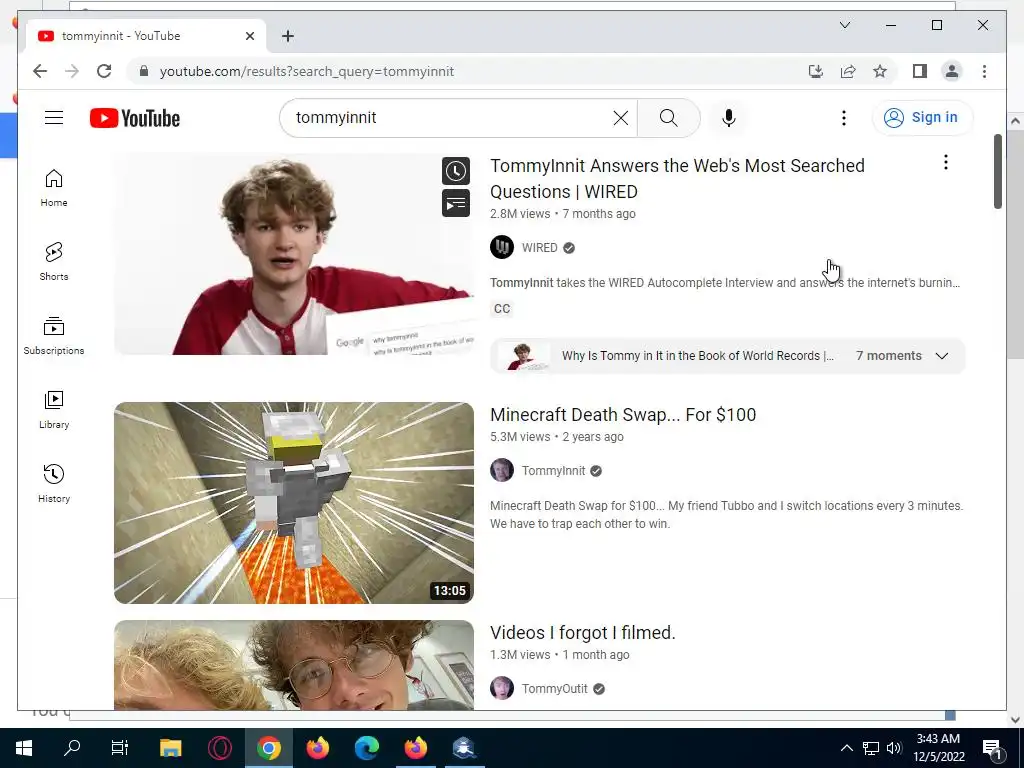The height and width of the screenshot is (768, 1024).
Task: Open Videos I forgot I filmed title
Action: 583,633
